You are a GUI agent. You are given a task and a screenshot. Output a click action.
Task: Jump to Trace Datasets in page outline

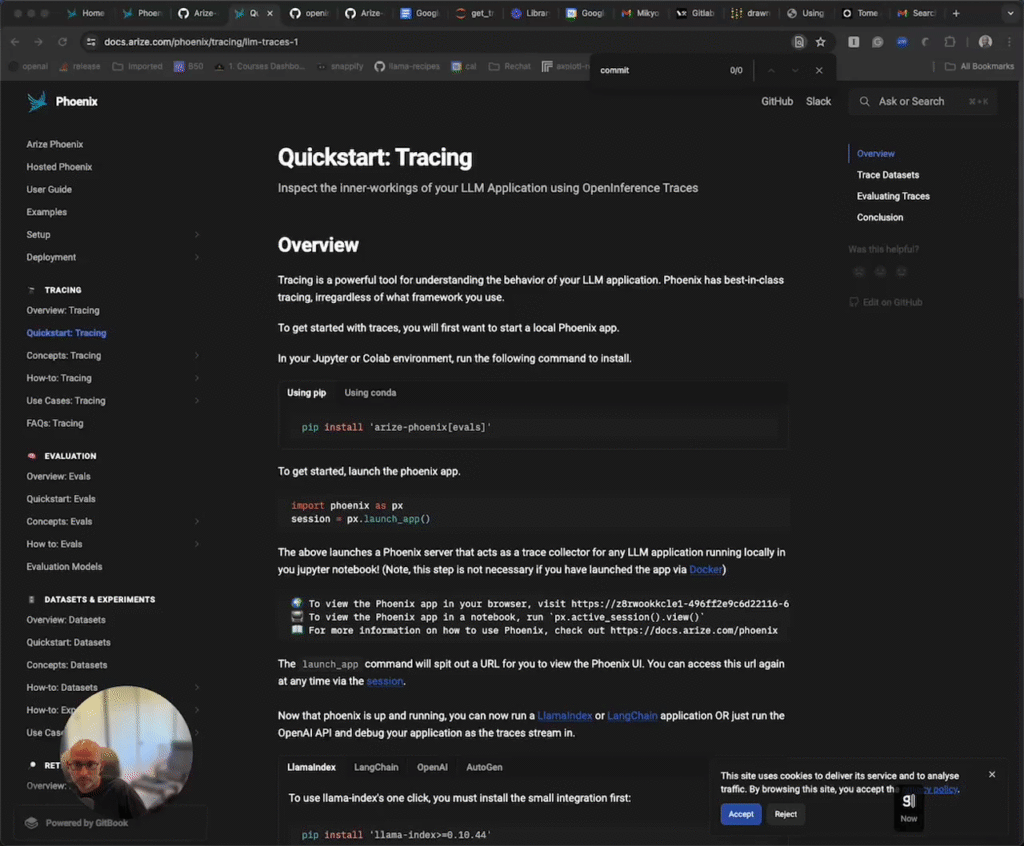pos(887,175)
